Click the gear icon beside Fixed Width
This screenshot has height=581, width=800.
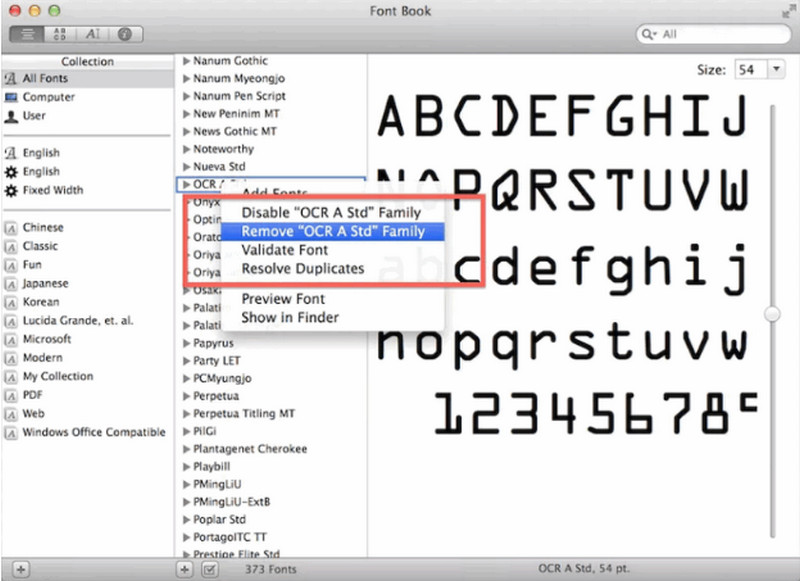(x=11, y=190)
